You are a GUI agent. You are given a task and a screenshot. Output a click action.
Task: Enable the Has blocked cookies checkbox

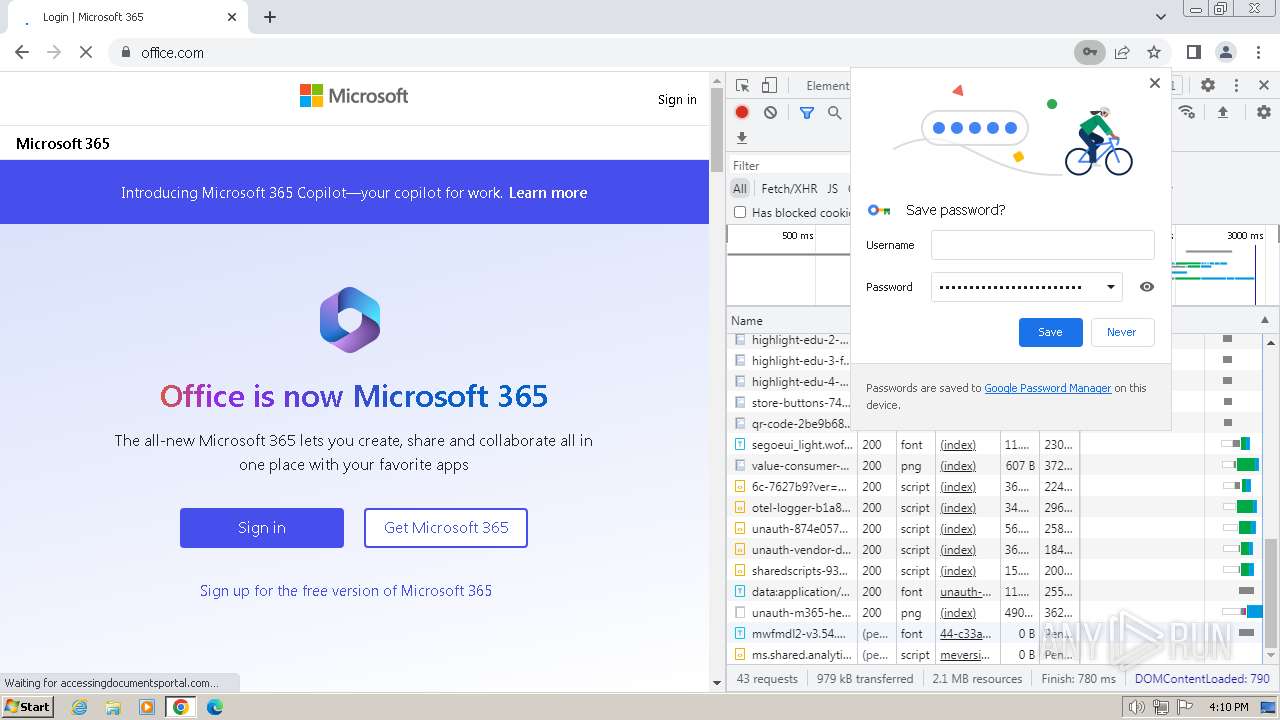tap(740, 212)
